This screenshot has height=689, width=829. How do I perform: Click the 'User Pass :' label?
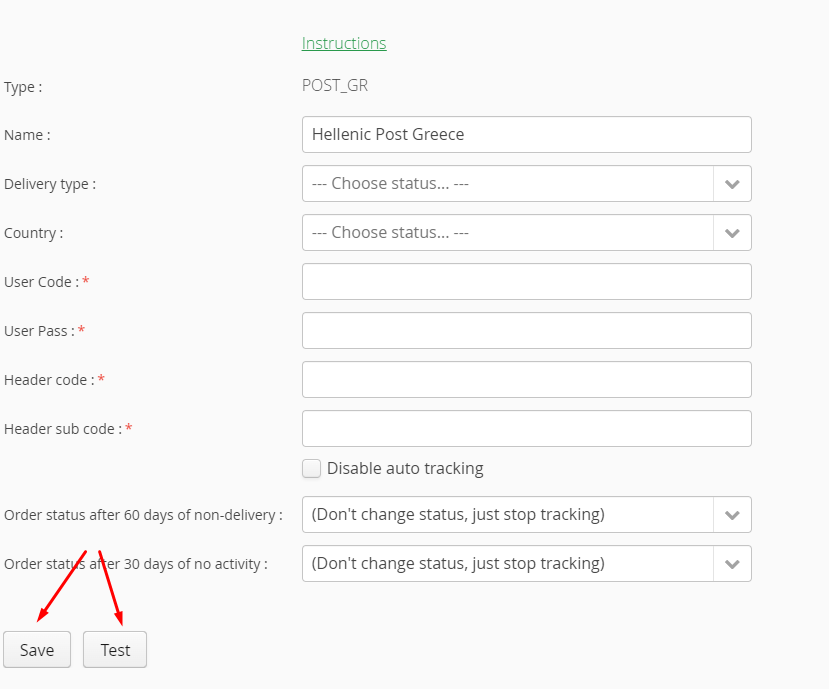(40, 331)
